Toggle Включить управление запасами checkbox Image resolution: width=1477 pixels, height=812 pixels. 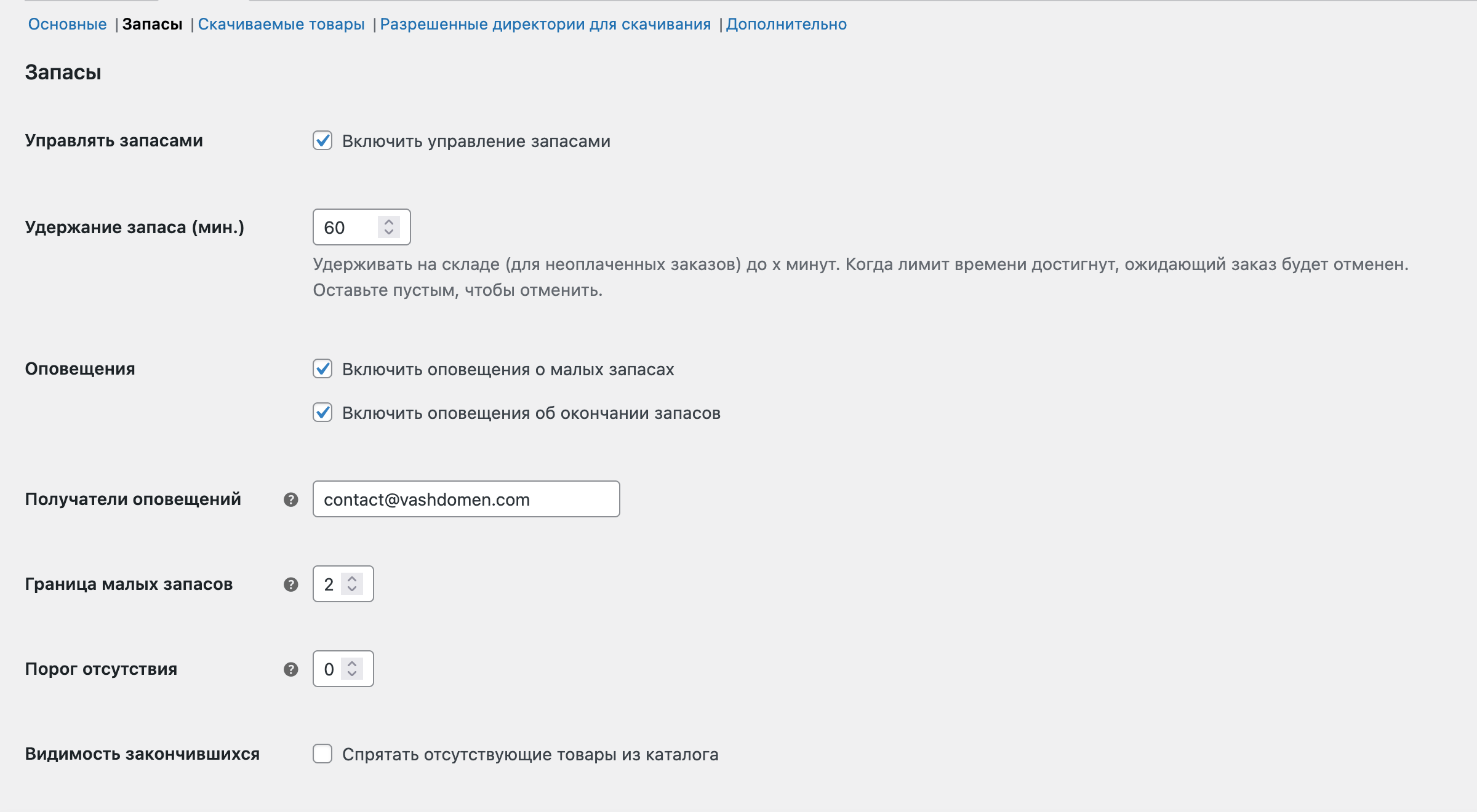(x=322, y=141)
